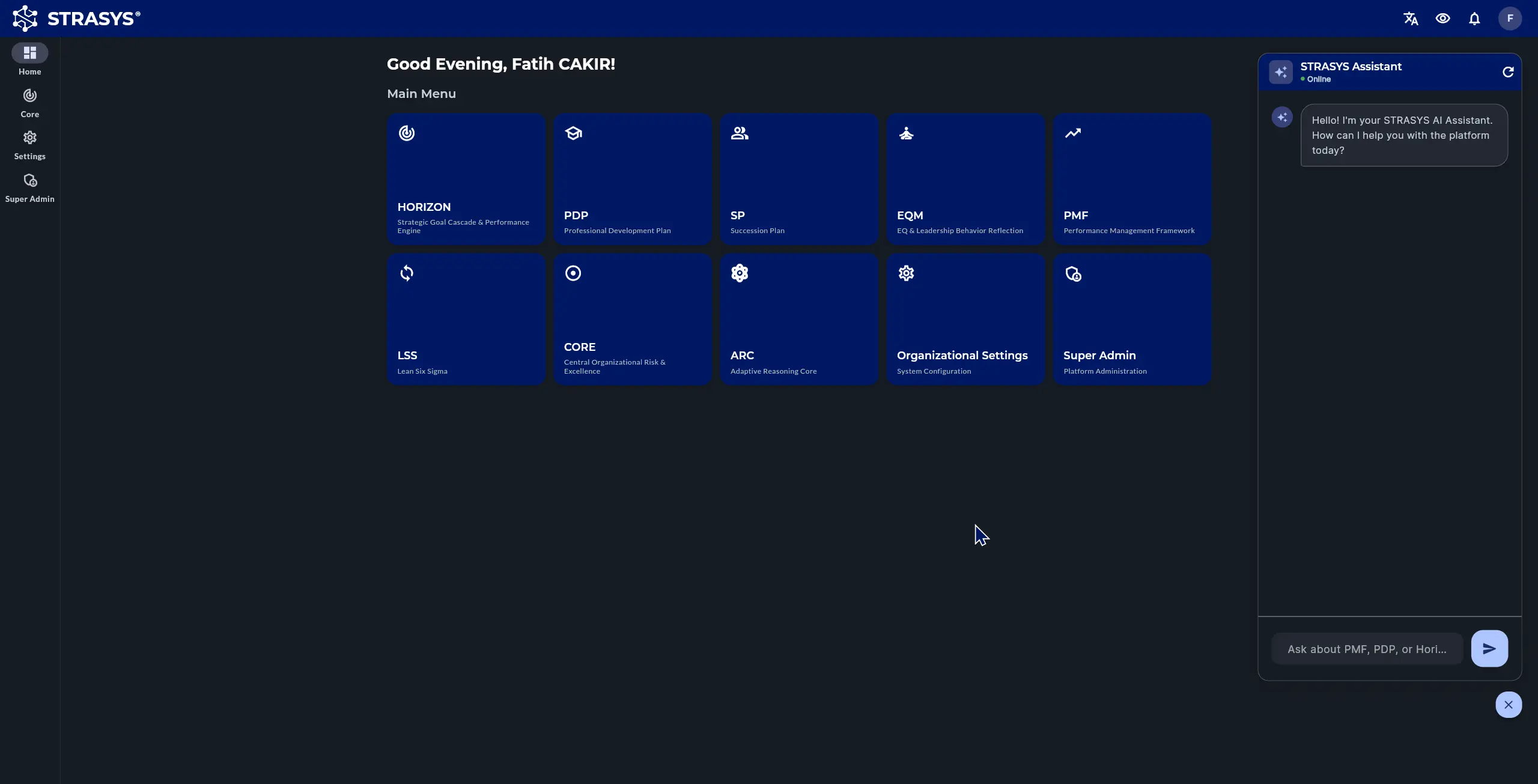Open the user avatar menu "F"
Screen dimensions: 1538x784
coord(1510,19)
